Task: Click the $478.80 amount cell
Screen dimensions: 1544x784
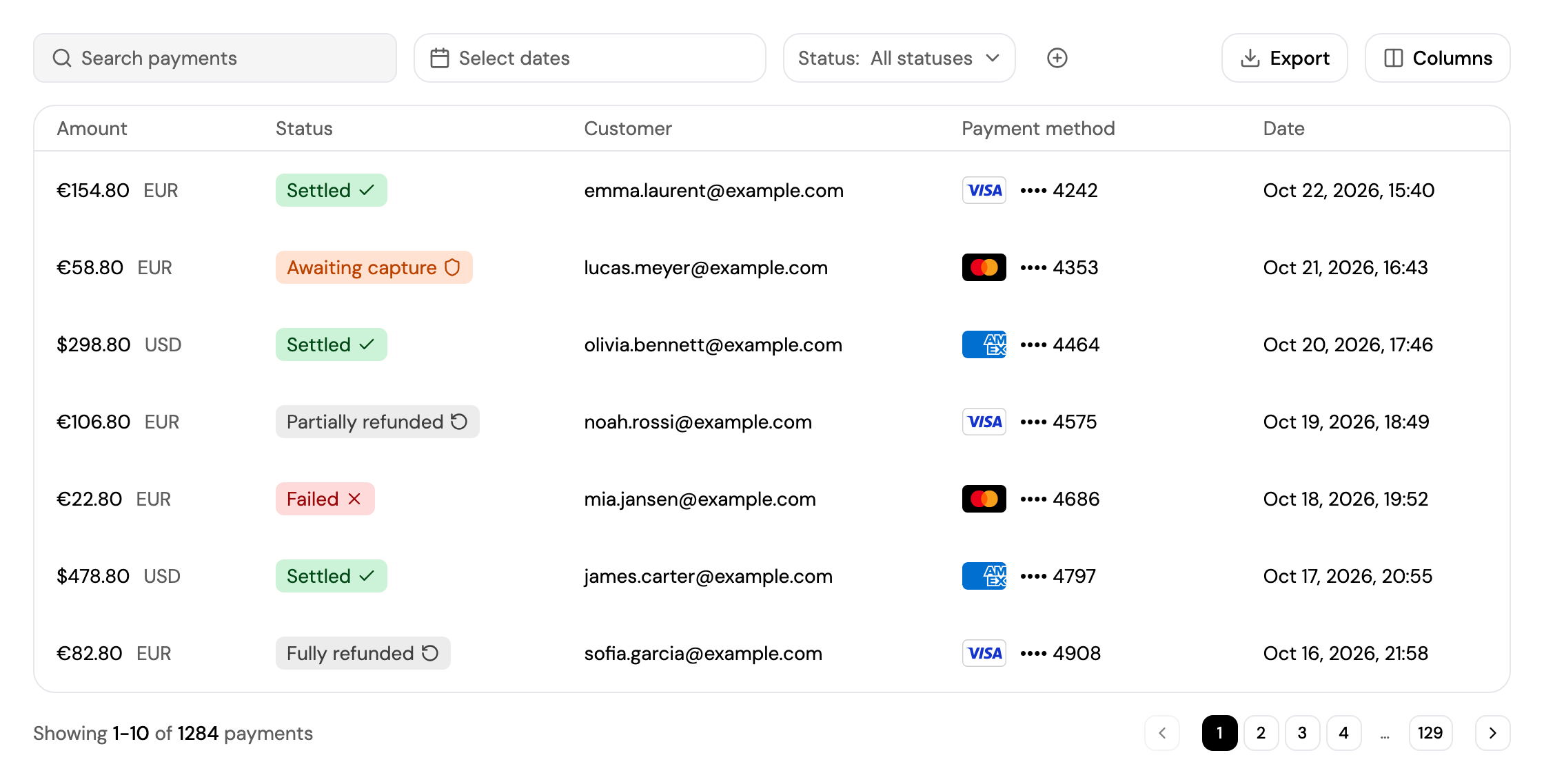Action: pyautogui.click(x=93, y=576)
